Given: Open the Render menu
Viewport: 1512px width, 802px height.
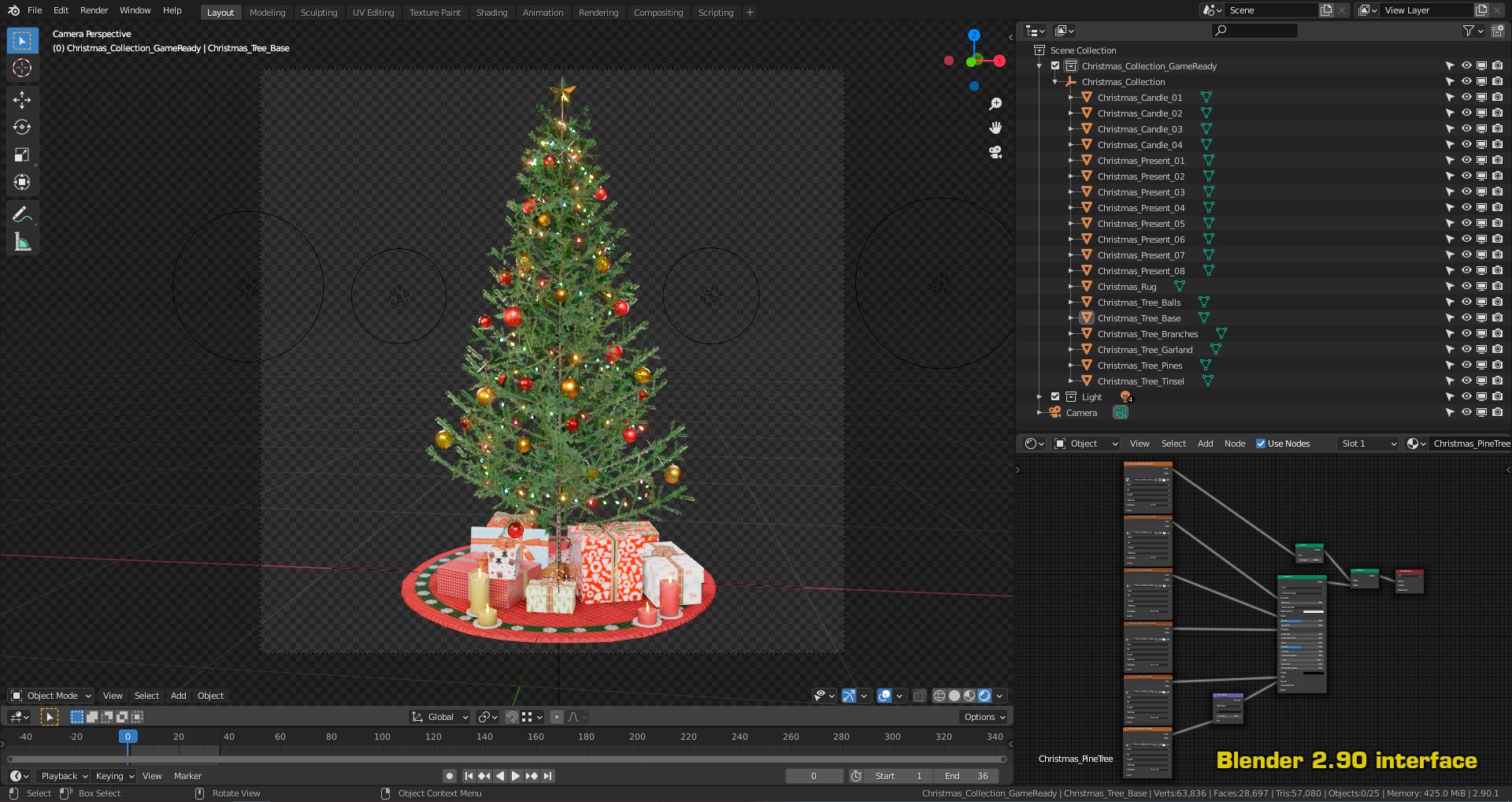Looking at the screenshot, I should click(94, 10).
